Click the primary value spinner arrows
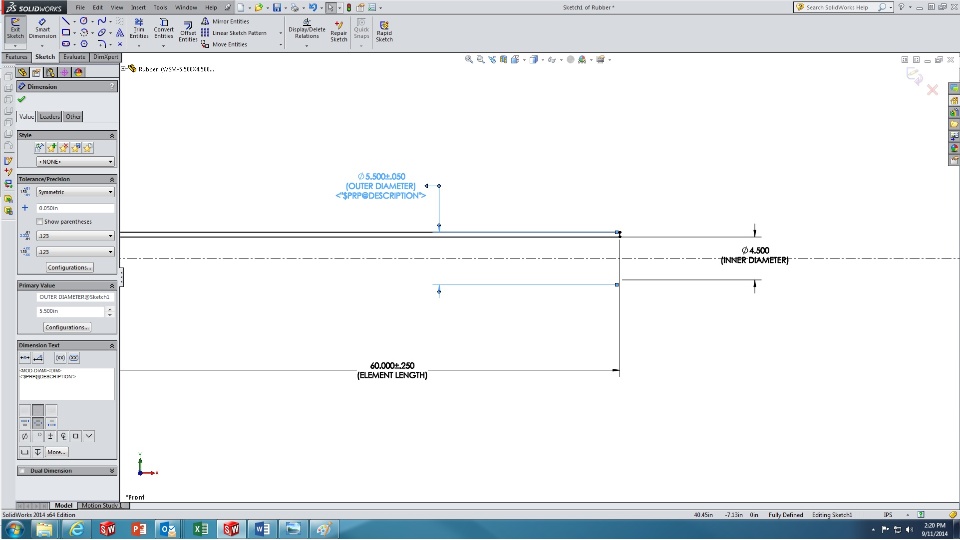This screenshot has height=540, width=960. tap(110, 311)
